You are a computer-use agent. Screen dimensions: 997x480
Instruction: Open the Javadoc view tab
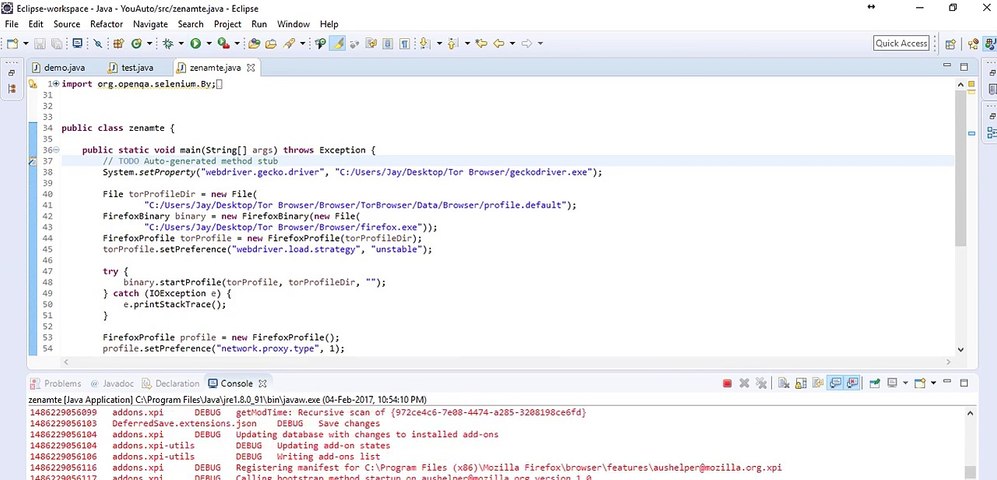click(x=113, y=383)
